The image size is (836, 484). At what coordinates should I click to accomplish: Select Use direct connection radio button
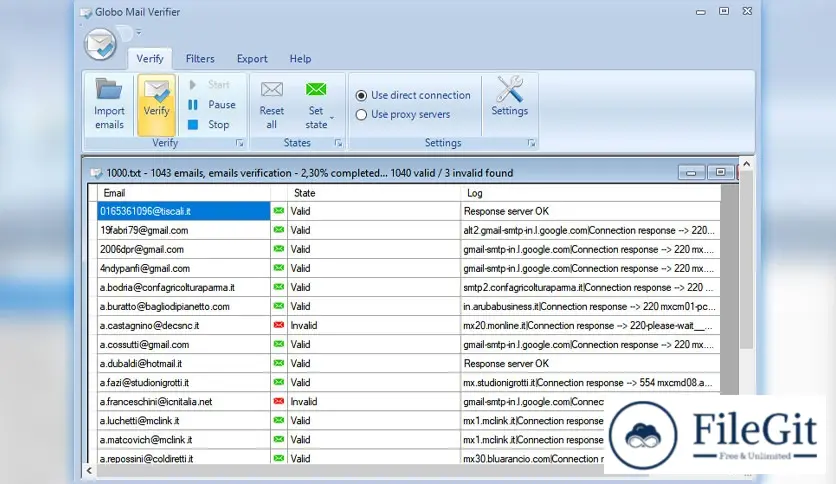pyautogui.click(x=361, y=95)
